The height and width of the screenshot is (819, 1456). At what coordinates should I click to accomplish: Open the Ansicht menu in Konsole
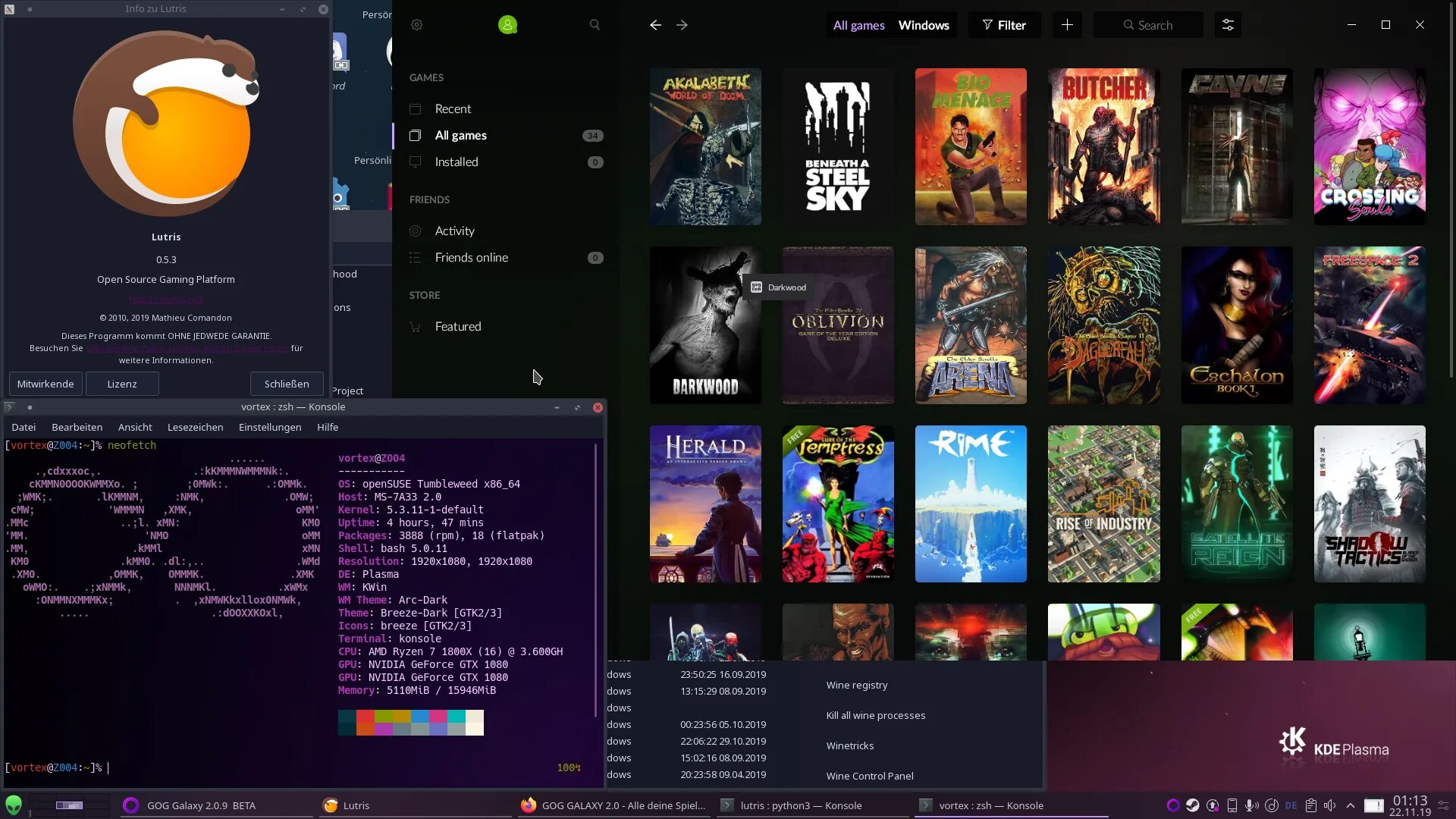click(135, 428)
